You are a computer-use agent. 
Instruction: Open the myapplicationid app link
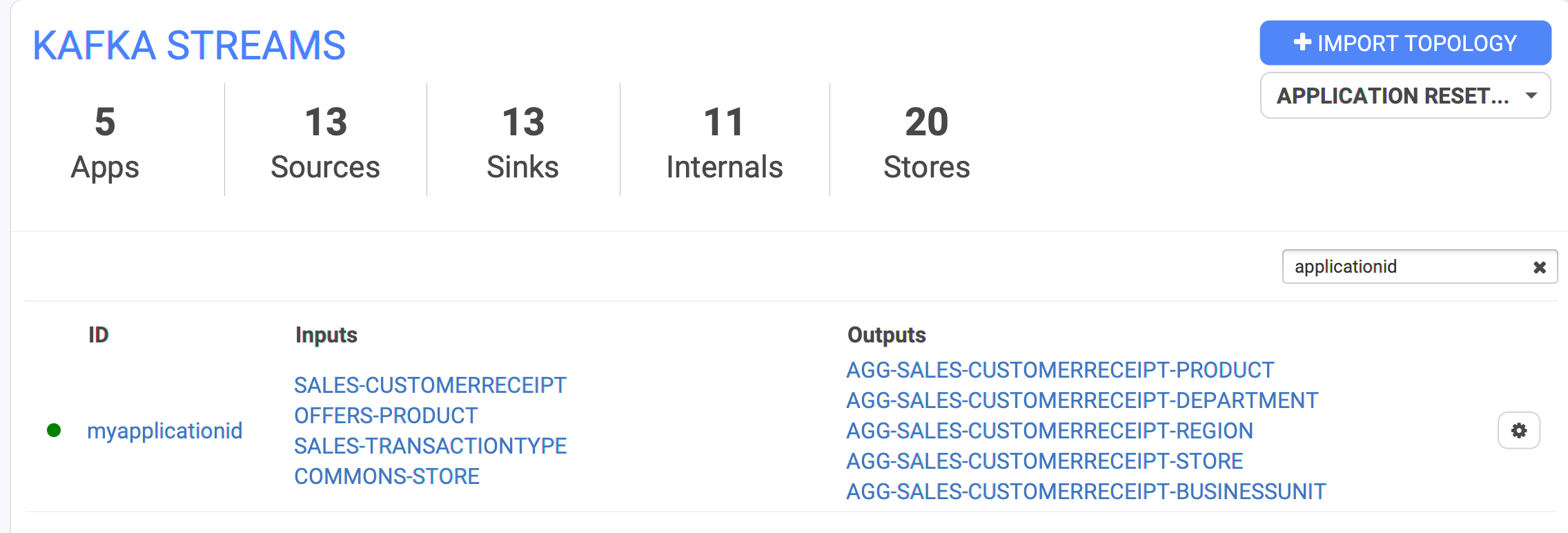click(x=164, y=431)
